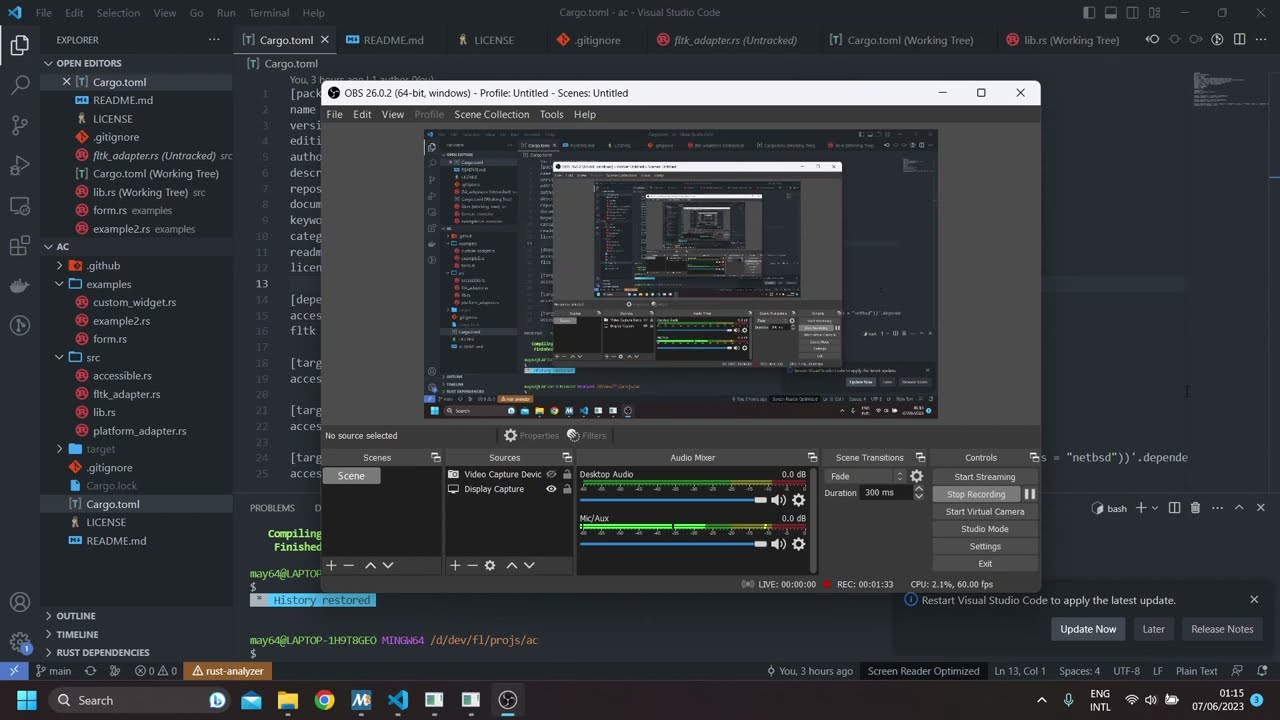Viewport: 1280px width, 720px height.
Task: Collapse the src folder in Explorer
Action: (x=60, y=357)
